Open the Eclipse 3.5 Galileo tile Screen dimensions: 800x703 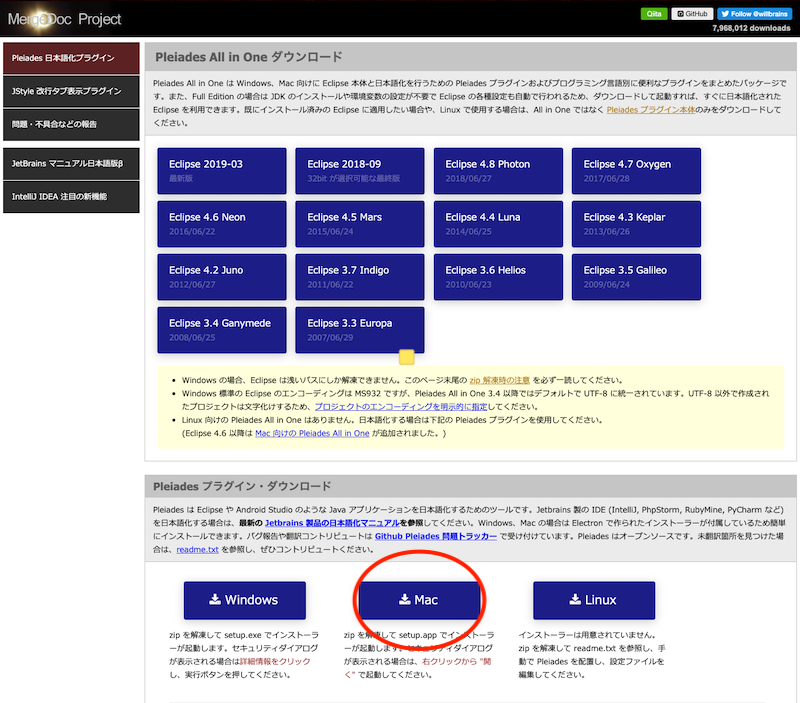point(636,277)
